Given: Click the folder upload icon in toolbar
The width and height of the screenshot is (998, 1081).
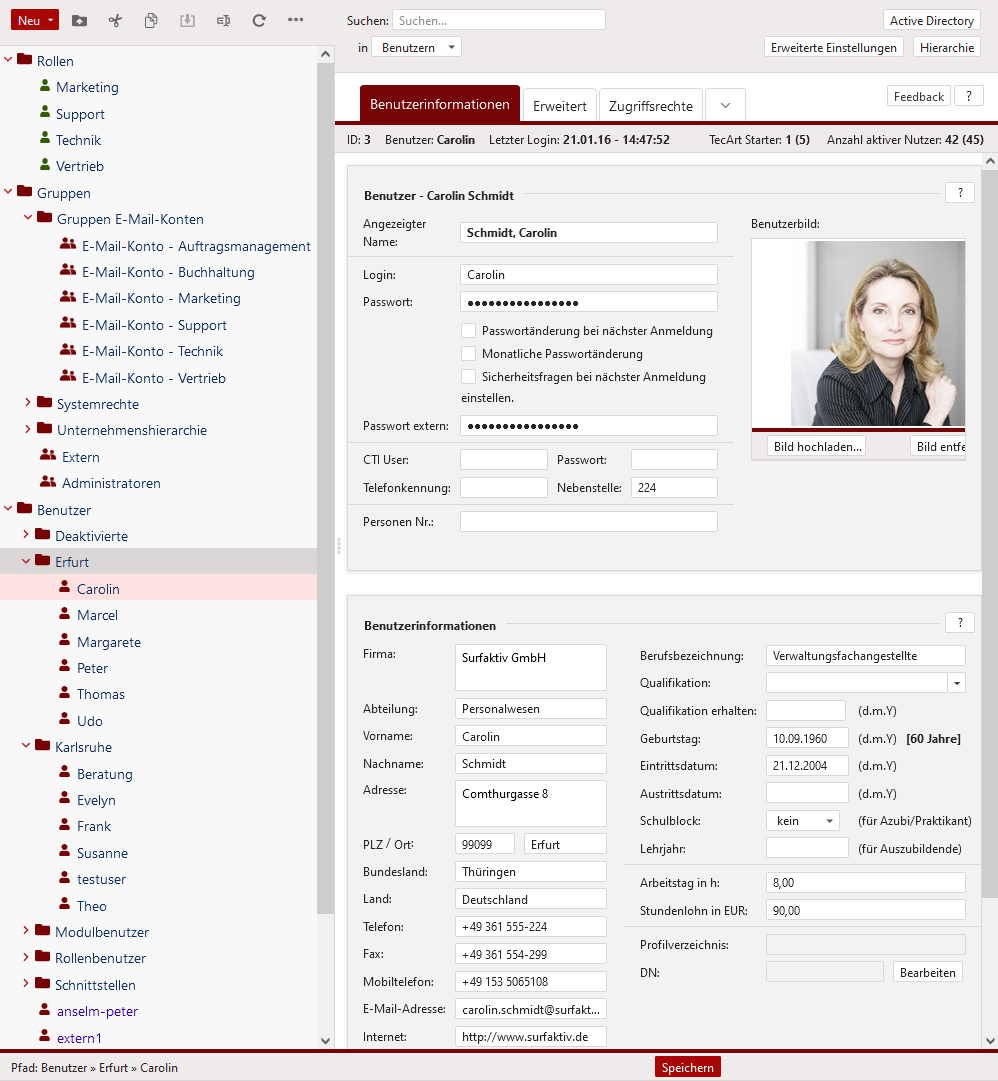Looking at the screenshot, I should click(80, 20).
